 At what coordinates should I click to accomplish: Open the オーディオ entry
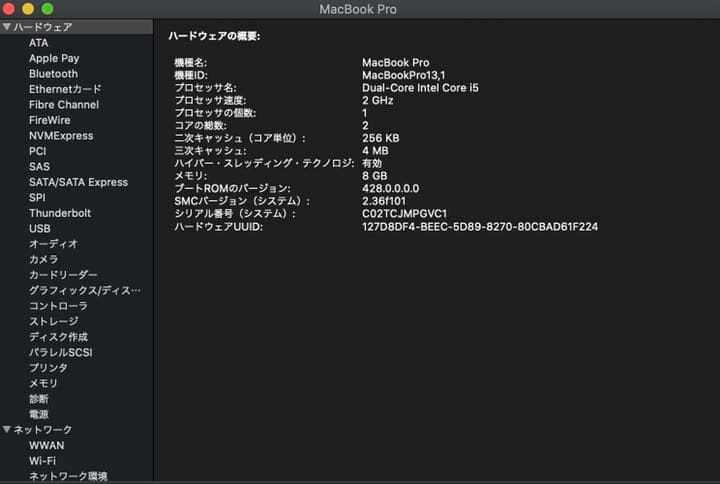coord(53,244)
